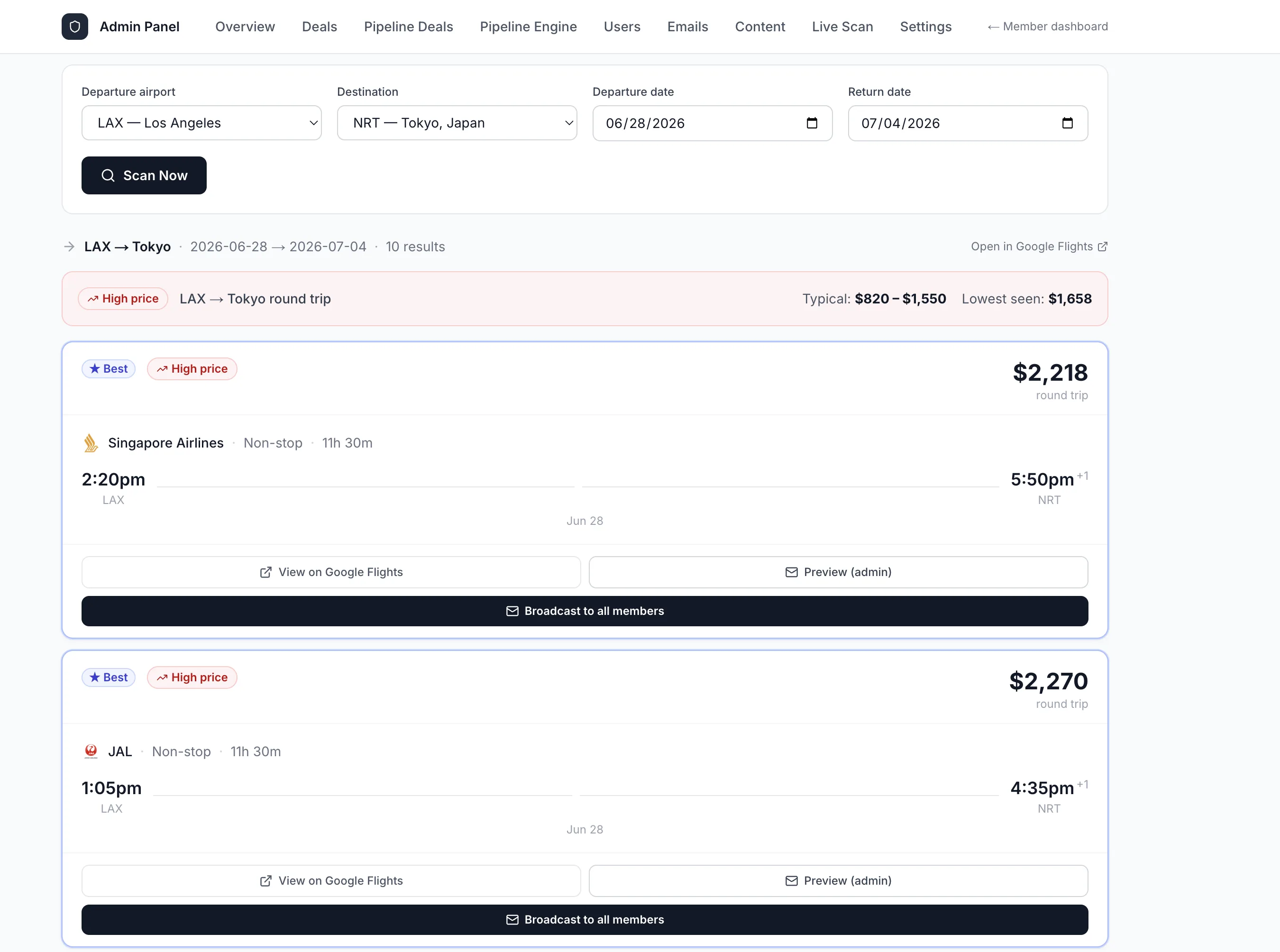The height and width of the screenshot is (952, 1280).
Task: Click the Best star badge on the $2,218 flight
Action: coord(109,369)
